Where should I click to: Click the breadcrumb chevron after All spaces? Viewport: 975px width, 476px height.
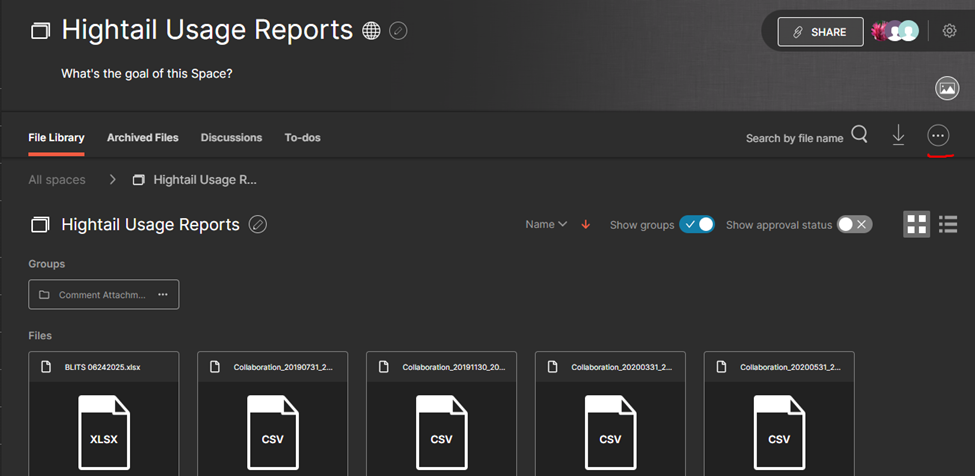tap(113, 180)
